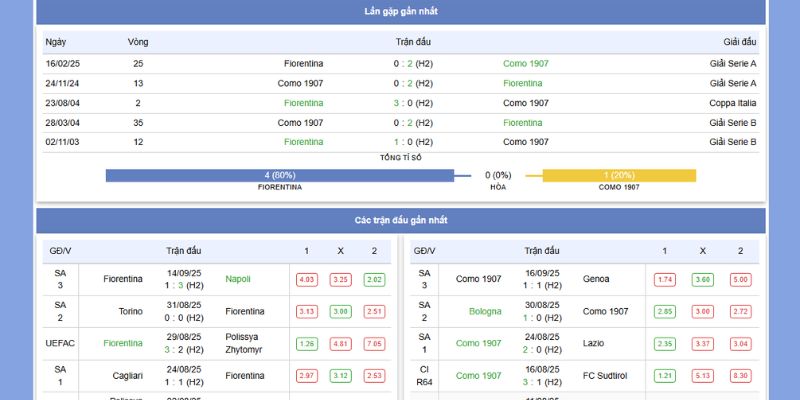Click the FC Sudtirol team link
Viewport: 800px width, 400px height.
pyautogui.click(x=606, y=375)
